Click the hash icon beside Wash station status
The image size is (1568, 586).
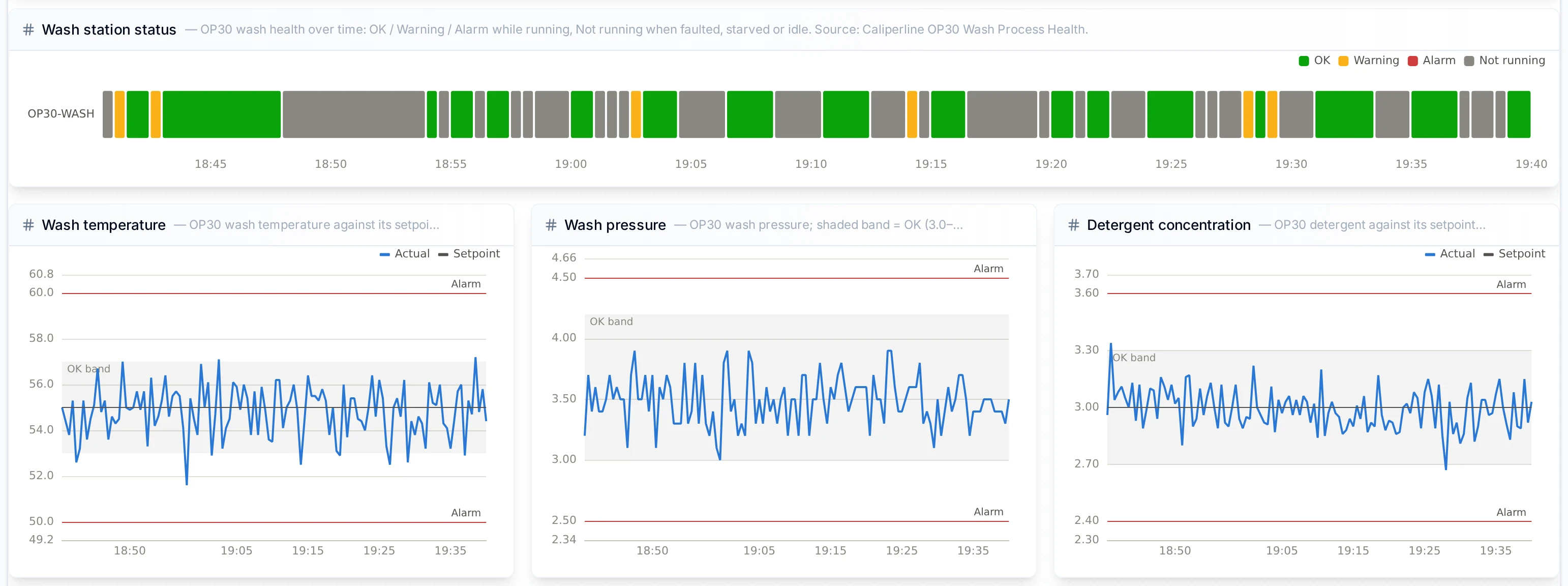click(28, 29)
